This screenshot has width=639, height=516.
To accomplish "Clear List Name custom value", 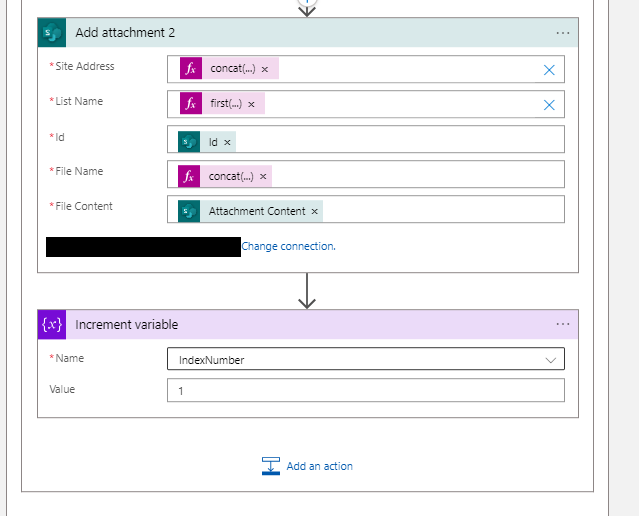I will pos(549,105).
